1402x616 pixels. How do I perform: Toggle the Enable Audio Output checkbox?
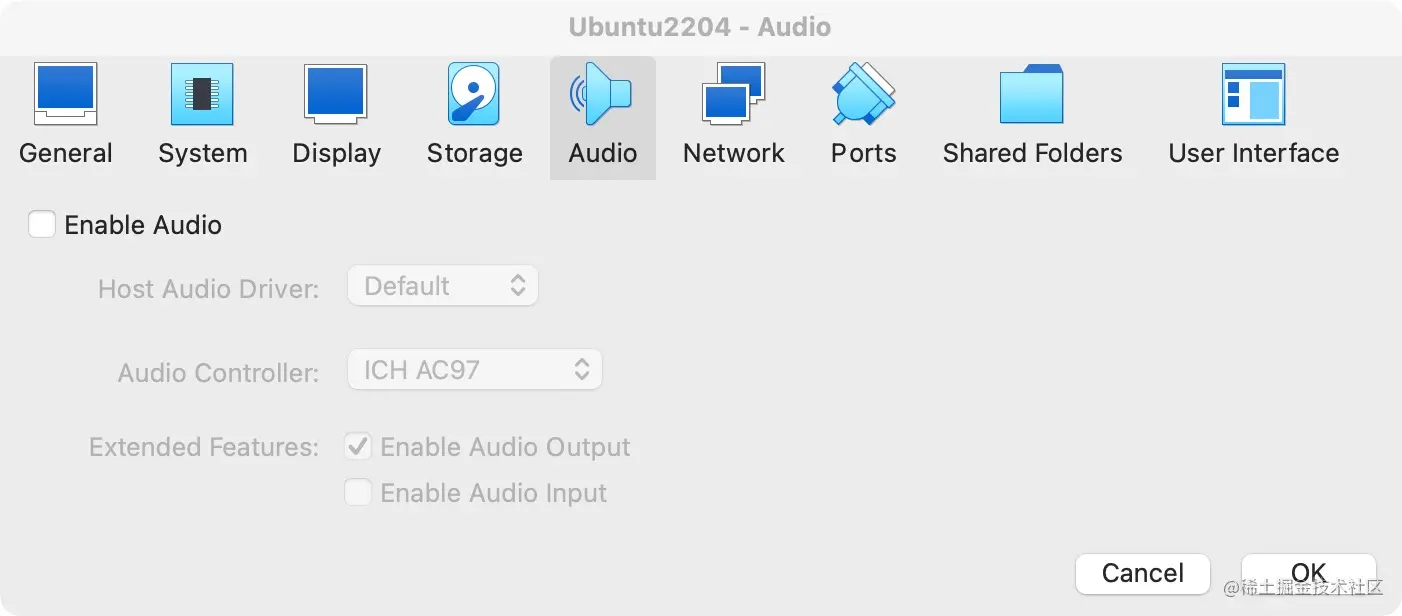358,447
